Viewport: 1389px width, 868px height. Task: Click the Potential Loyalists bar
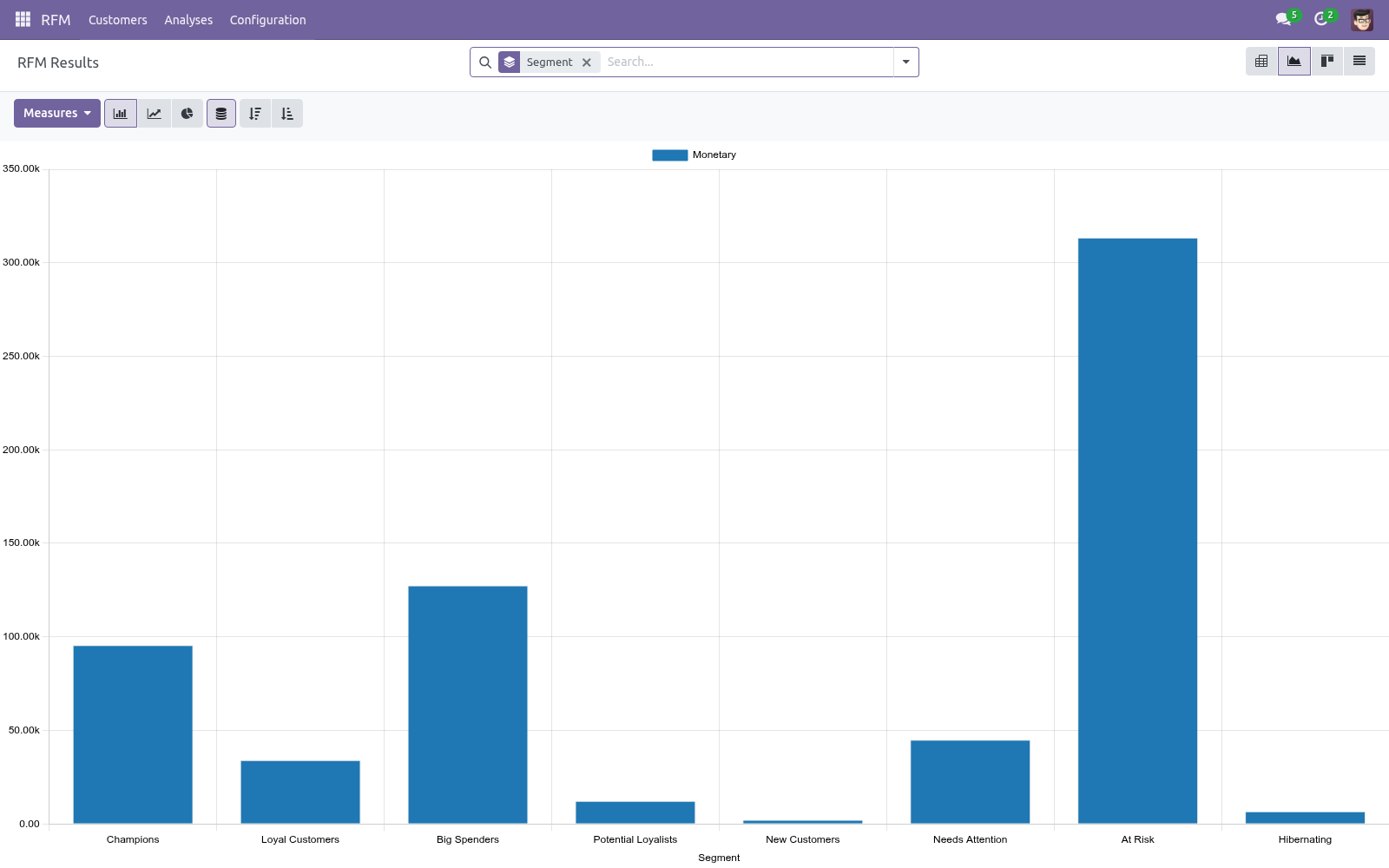point(635,812)
